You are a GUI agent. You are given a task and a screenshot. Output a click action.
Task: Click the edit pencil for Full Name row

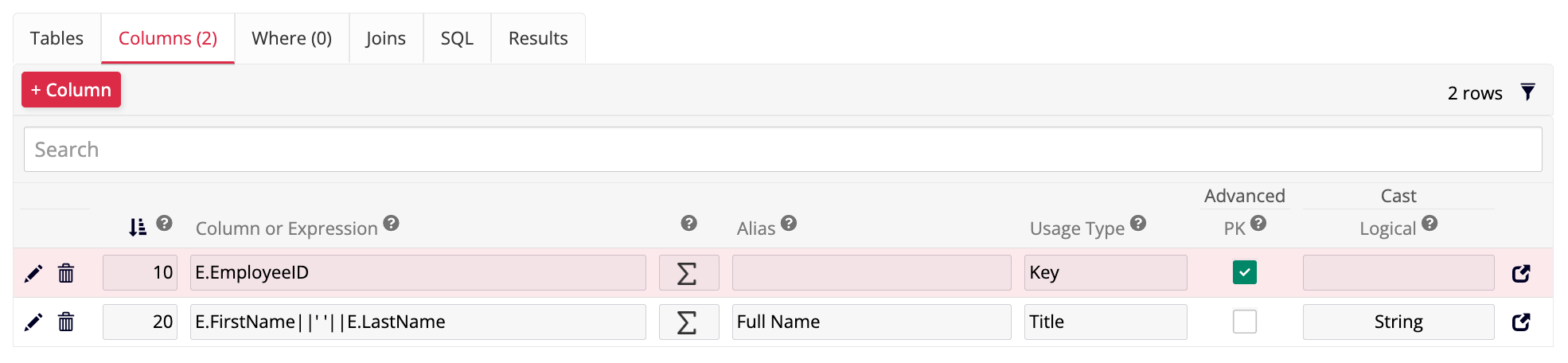pyautogui.click(x=33, y=322)
